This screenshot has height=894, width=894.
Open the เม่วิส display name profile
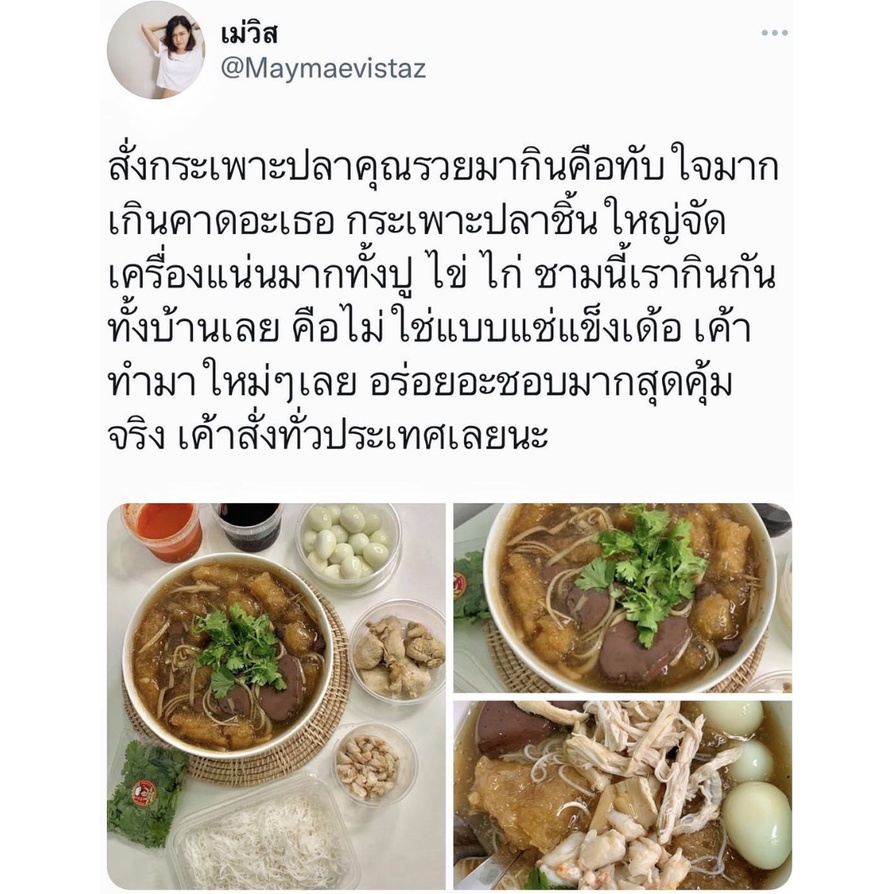click(249, 34)
